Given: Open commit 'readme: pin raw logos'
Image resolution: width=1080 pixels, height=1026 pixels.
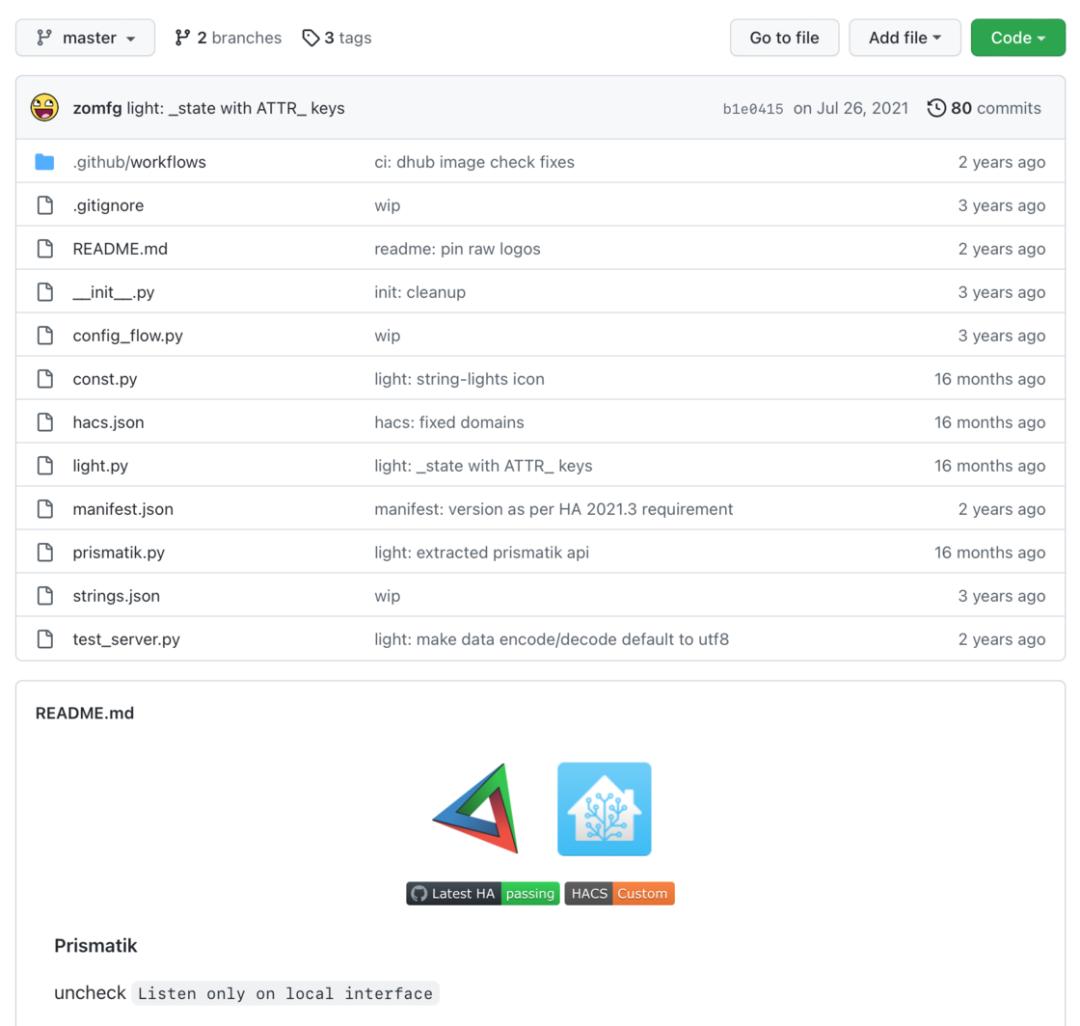Looking at the screenshot, I should pyautogui.click(x=457, y=249).
